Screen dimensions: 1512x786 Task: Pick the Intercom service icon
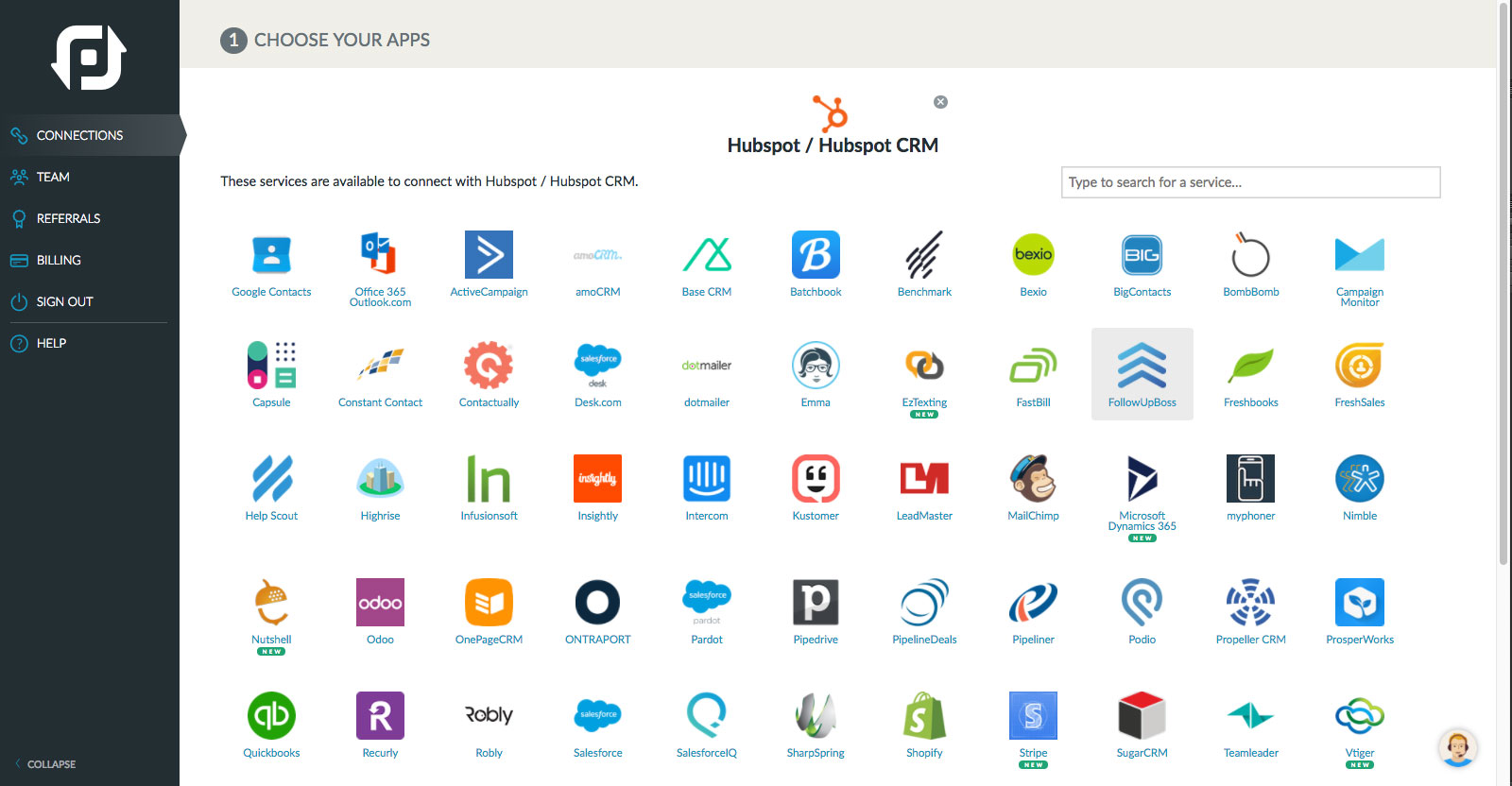(x=707, y=479)
